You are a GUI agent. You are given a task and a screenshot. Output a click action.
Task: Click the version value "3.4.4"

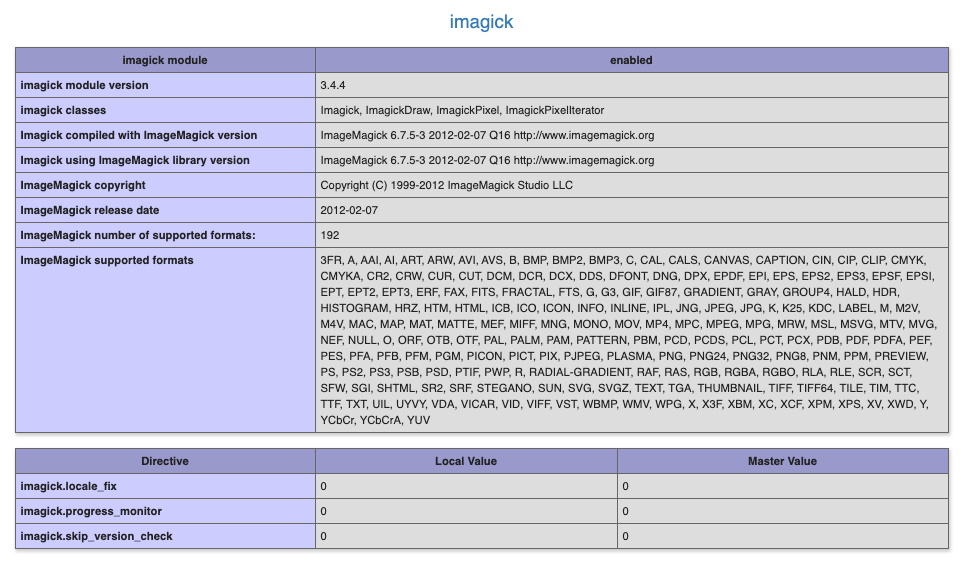coord(333,85)
